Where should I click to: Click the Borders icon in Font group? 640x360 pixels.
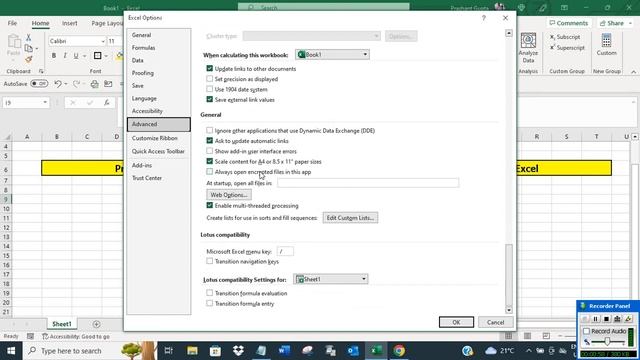pyautogui.click(x=98, y=56)
